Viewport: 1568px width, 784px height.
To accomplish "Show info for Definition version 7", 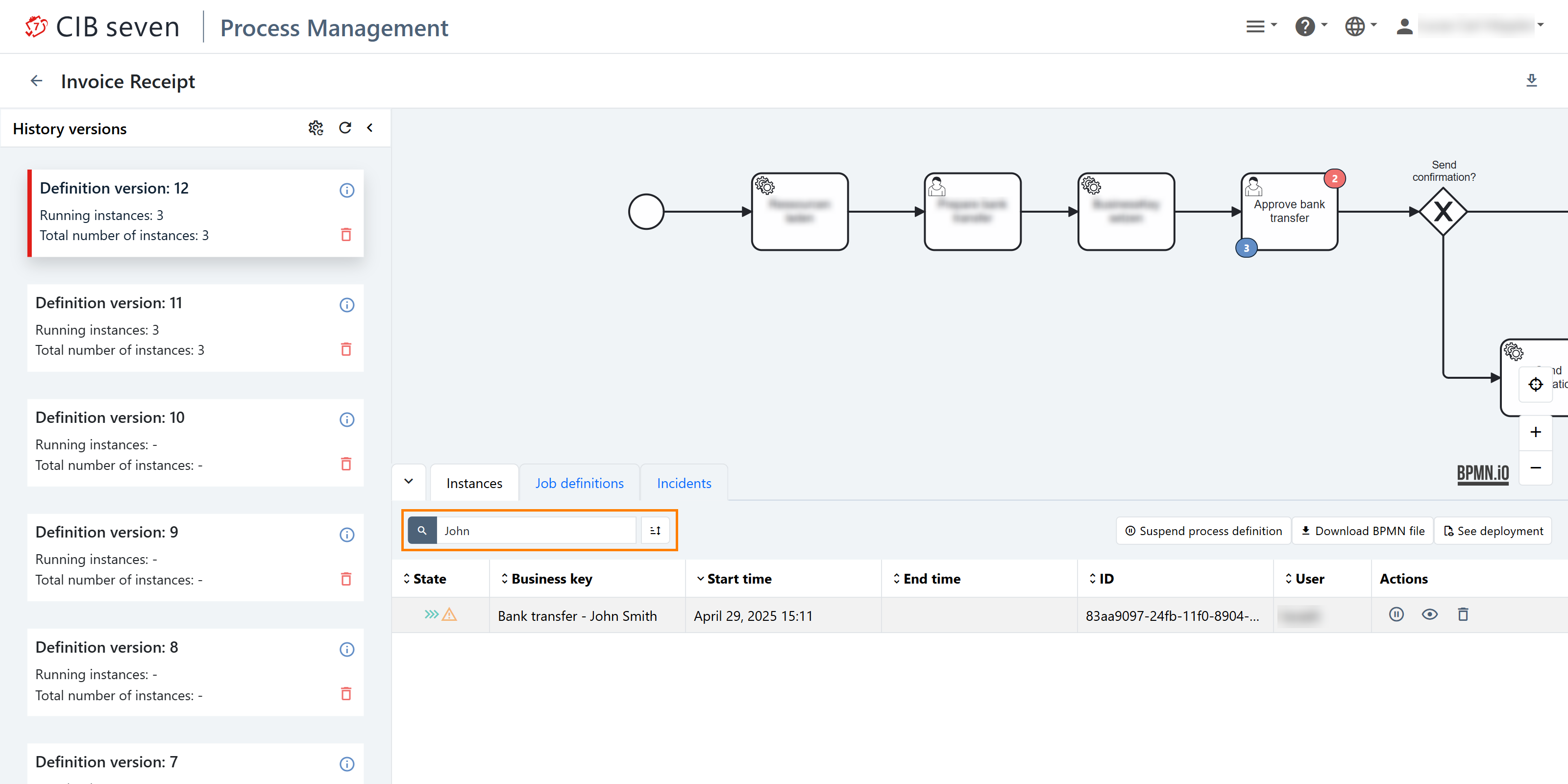I will (x=347, y=764).
